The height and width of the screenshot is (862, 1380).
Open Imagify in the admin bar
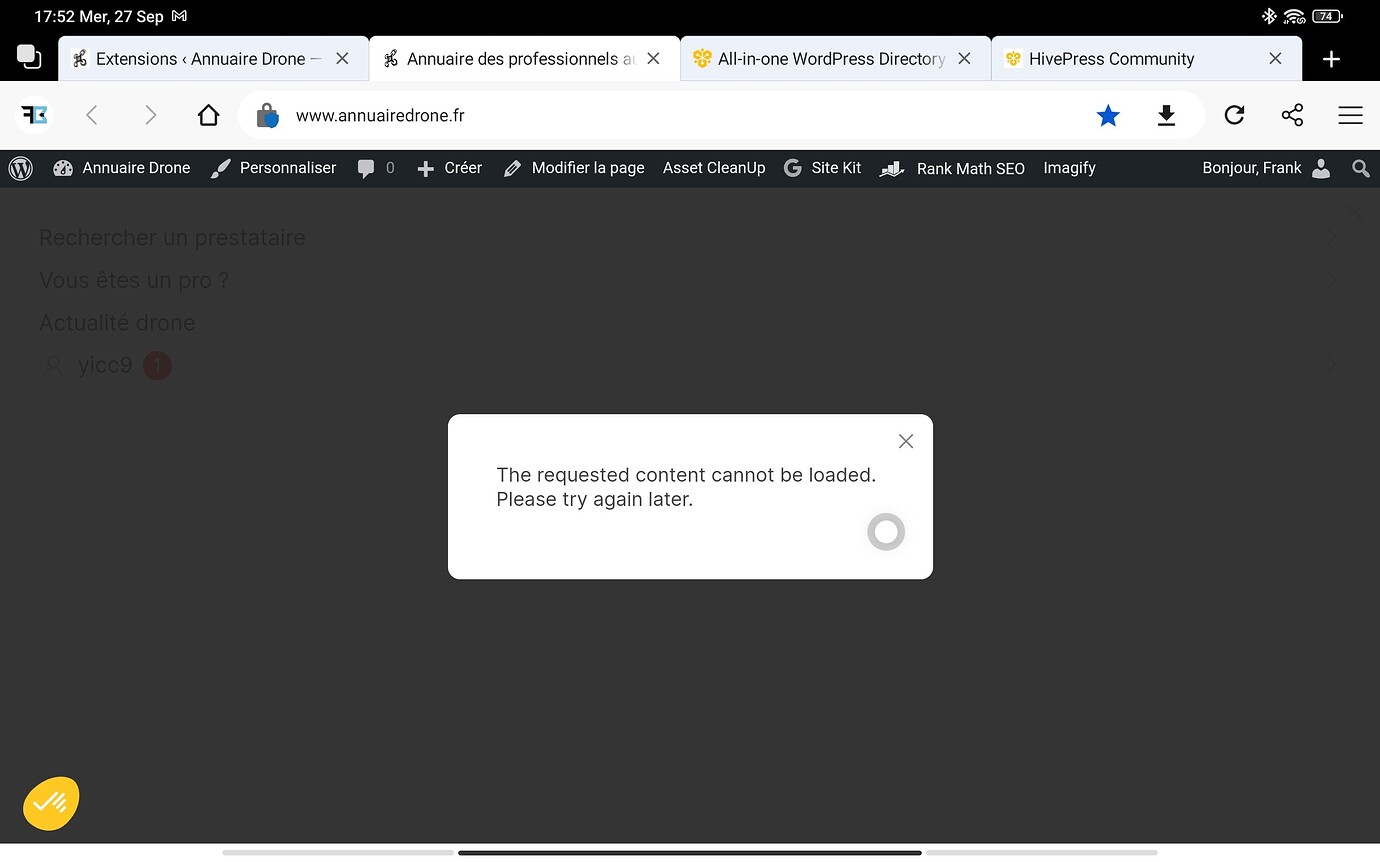(x=1069, y=168)
